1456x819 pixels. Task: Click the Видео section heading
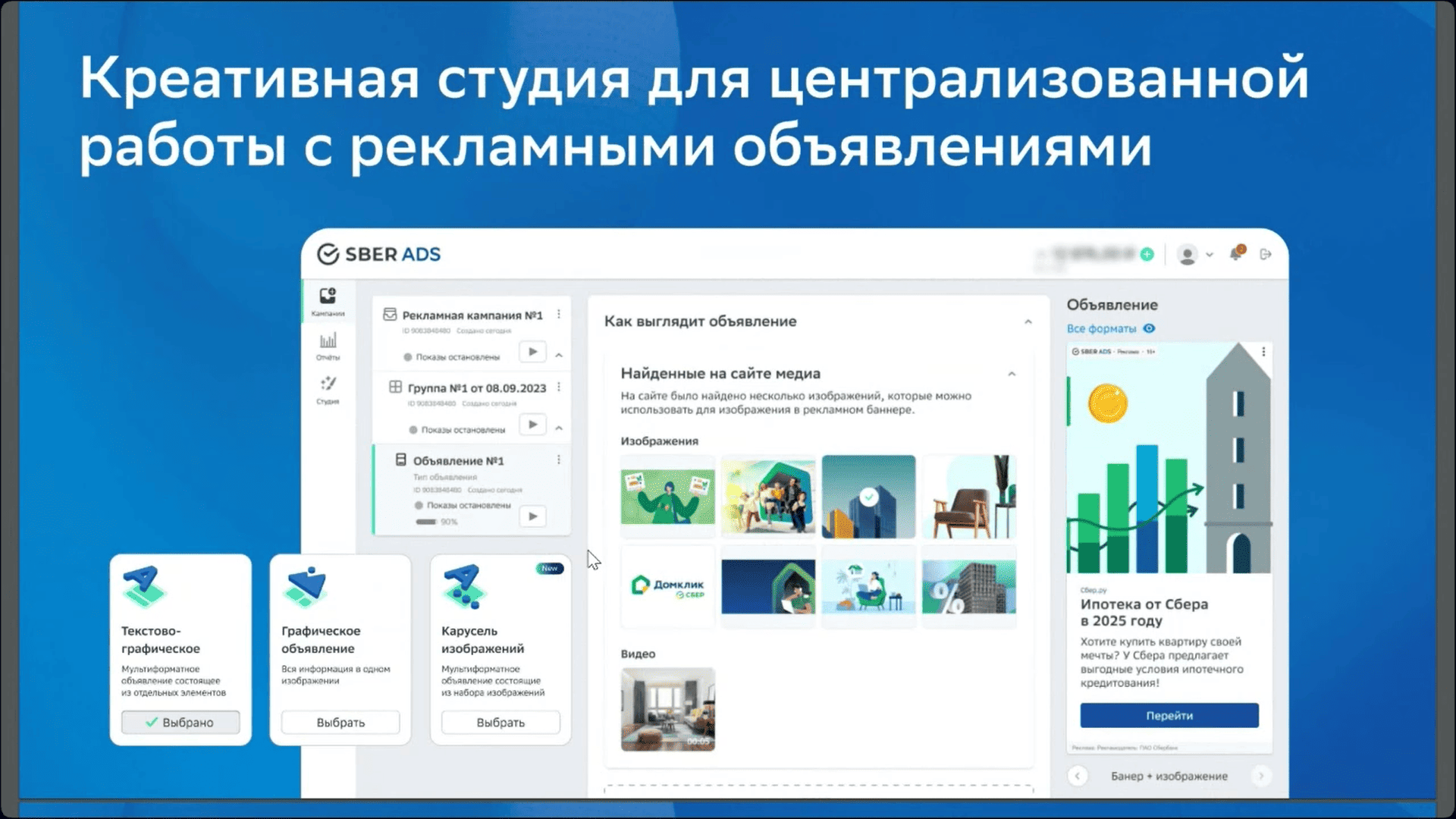coord(638,654)
